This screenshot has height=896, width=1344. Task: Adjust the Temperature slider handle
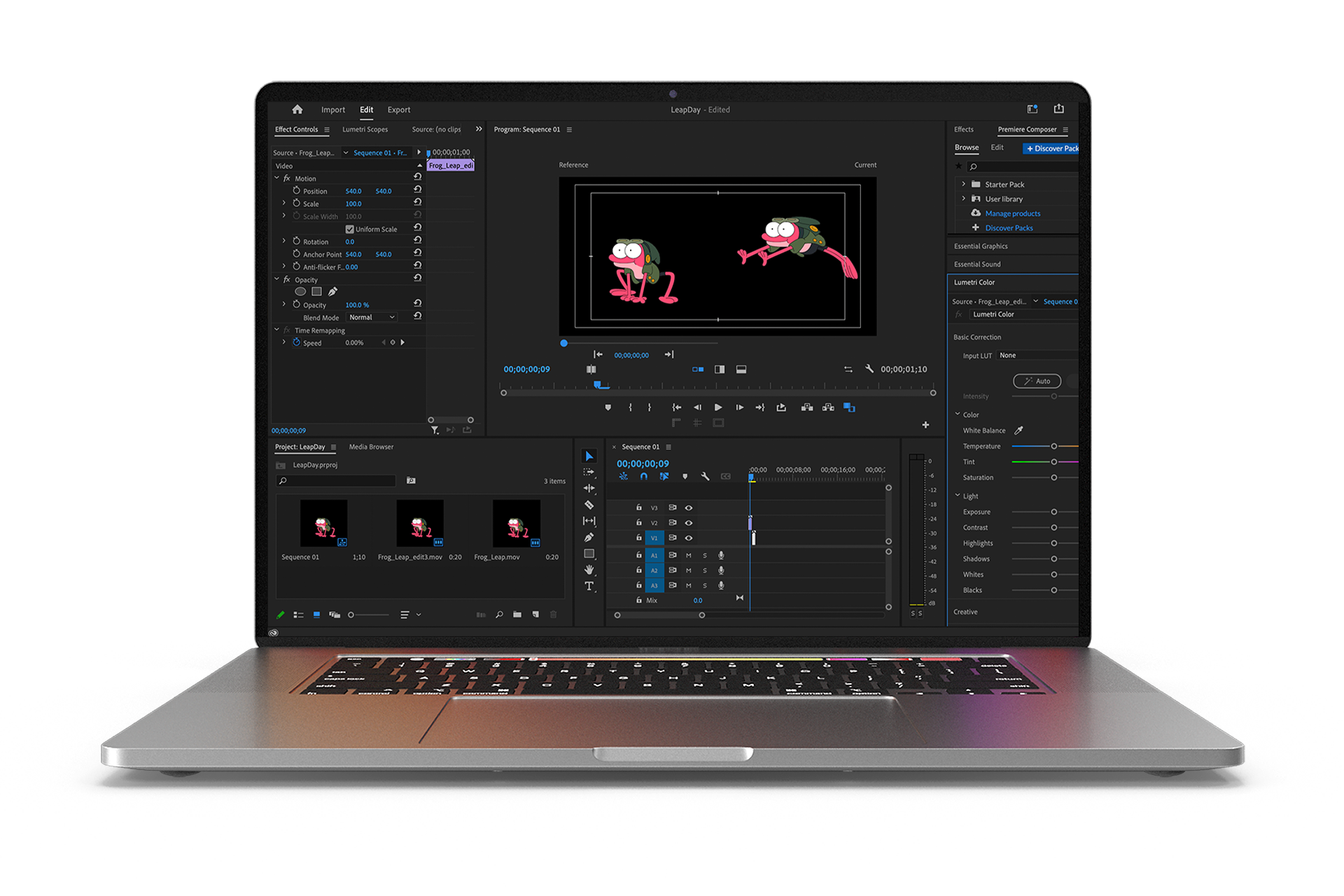(1053, 447)
